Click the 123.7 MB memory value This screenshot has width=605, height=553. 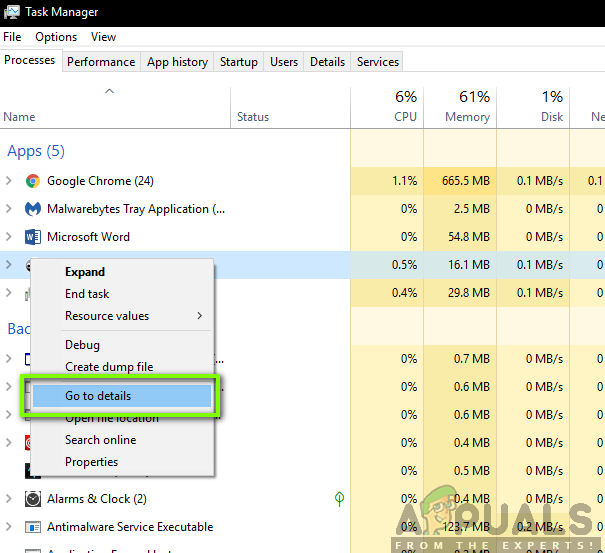[466, 527]
